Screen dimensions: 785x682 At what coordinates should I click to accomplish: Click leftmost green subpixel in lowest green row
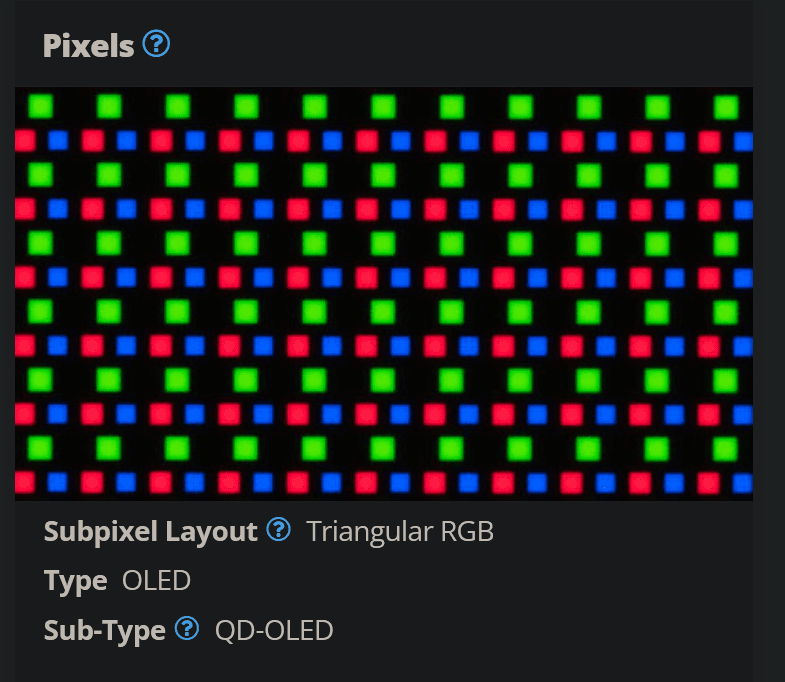pos(40,448)
